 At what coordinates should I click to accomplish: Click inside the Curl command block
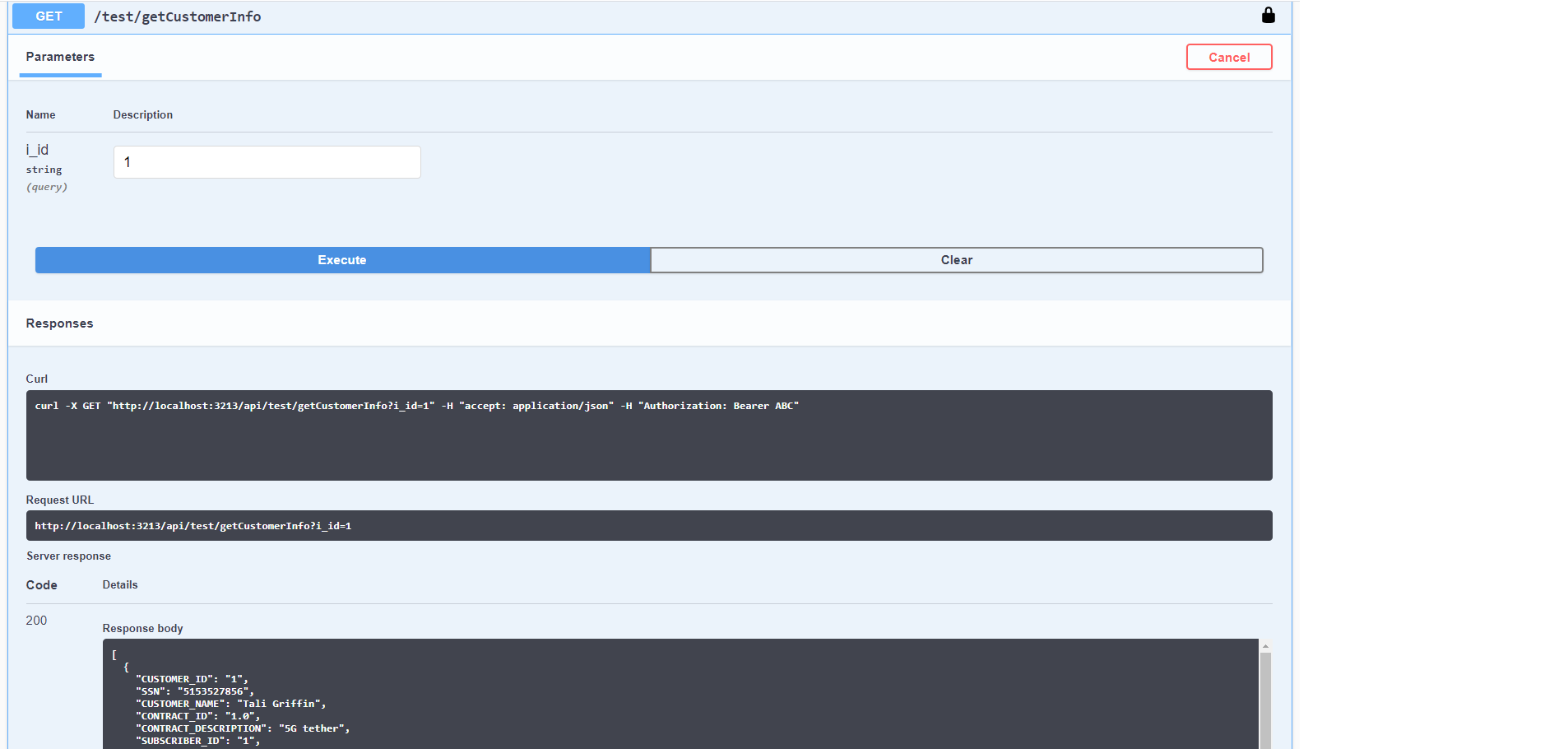click(x=648, y=435)
